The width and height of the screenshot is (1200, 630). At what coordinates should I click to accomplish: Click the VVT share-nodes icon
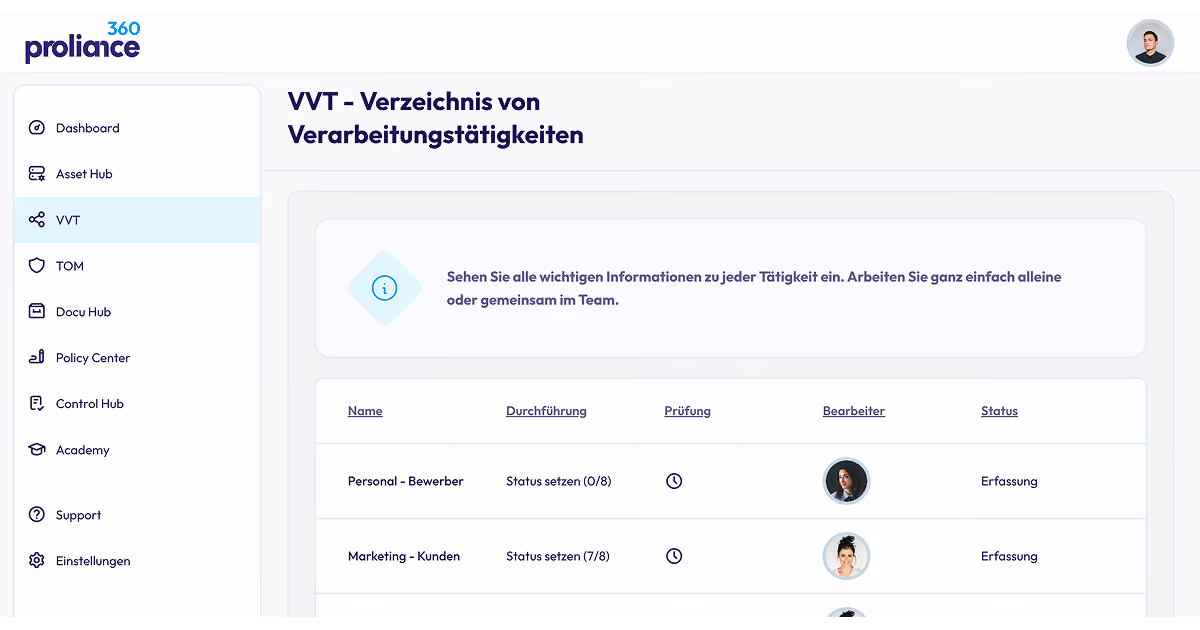(37, 220)
